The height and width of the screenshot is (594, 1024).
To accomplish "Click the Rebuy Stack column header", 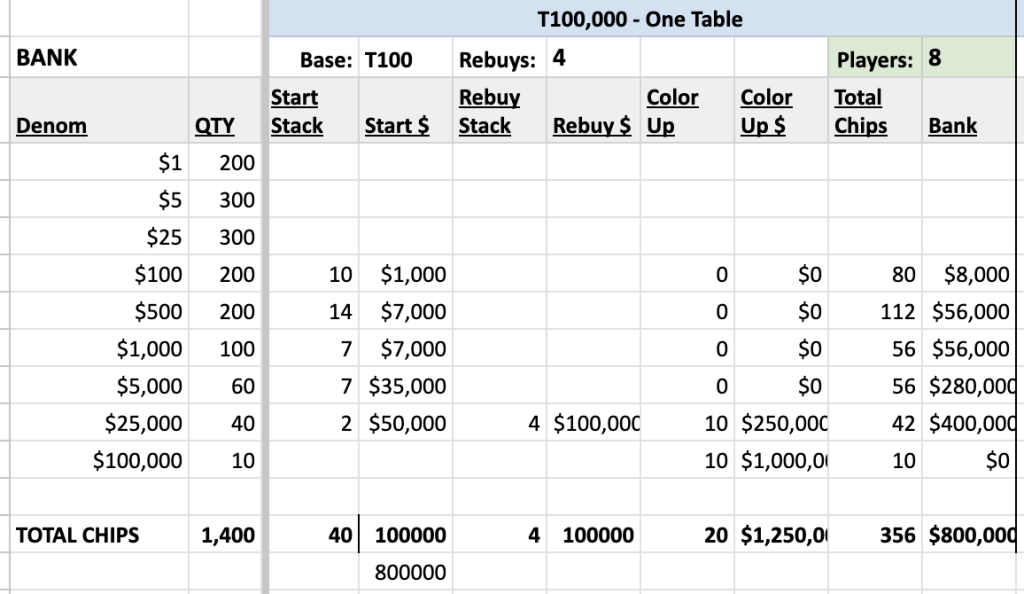I will pyautogui.click(x=499, y=110).
